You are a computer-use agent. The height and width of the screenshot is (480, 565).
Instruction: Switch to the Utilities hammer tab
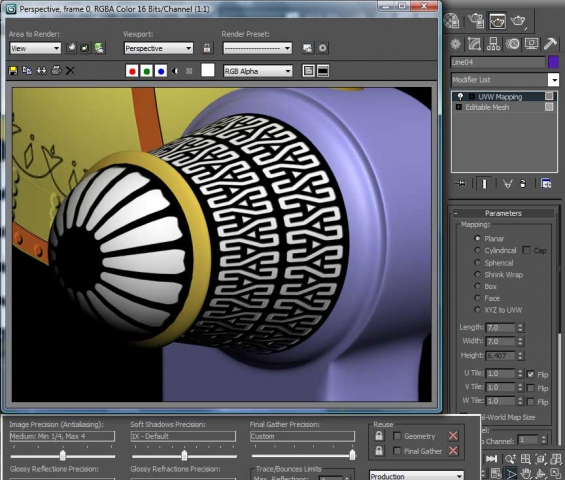550,44
